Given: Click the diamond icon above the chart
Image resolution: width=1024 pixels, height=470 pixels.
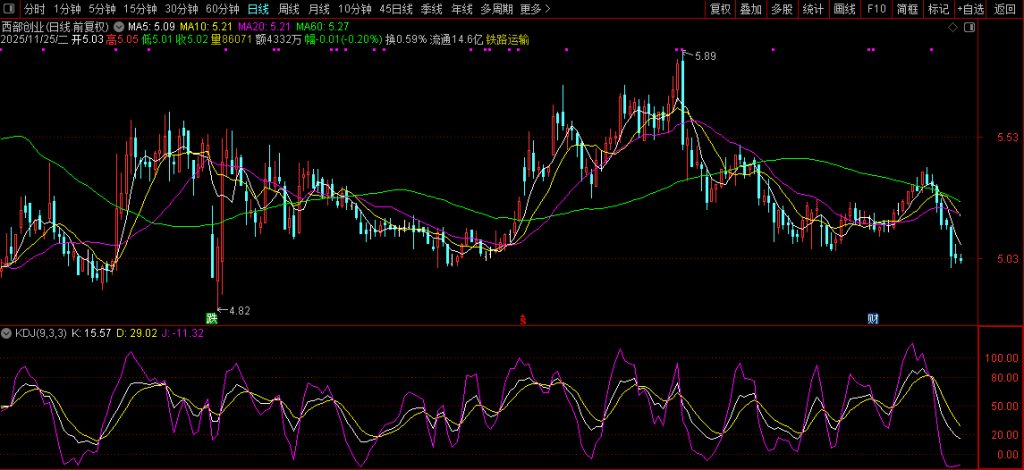Looking at the screenshot, I should pos(953,27).
